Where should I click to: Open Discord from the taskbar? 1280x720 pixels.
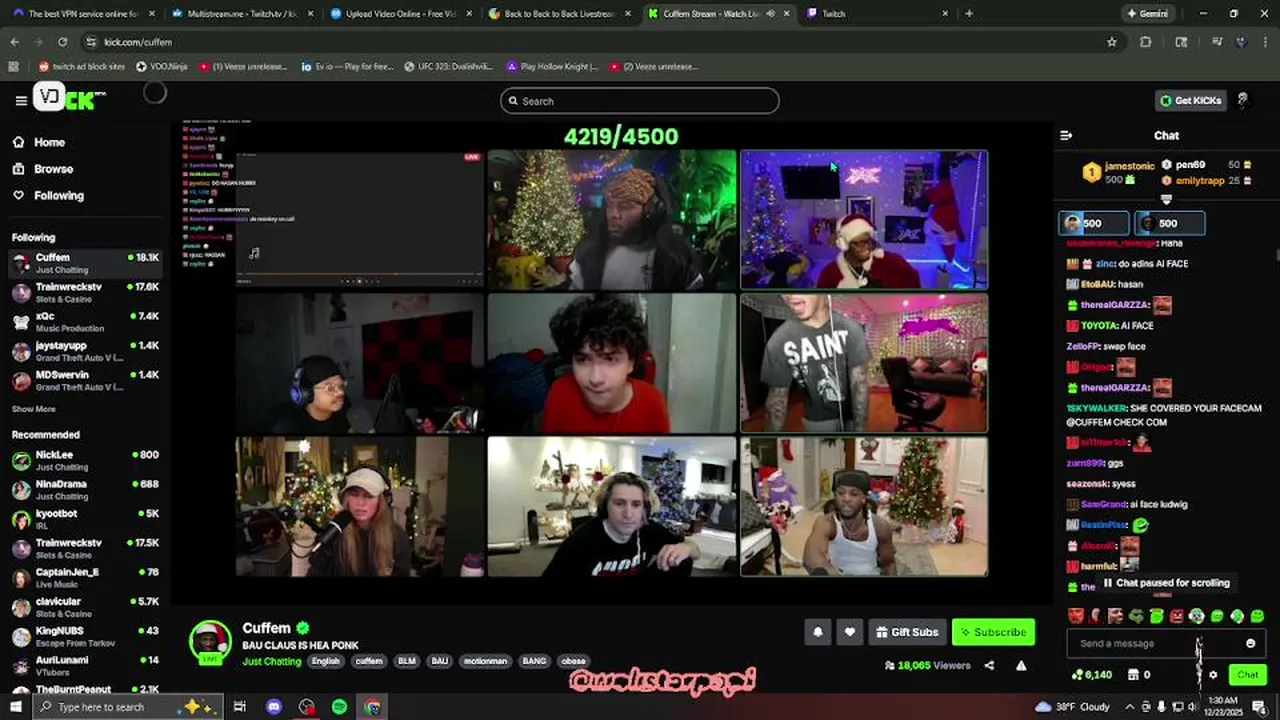[274, 707]
